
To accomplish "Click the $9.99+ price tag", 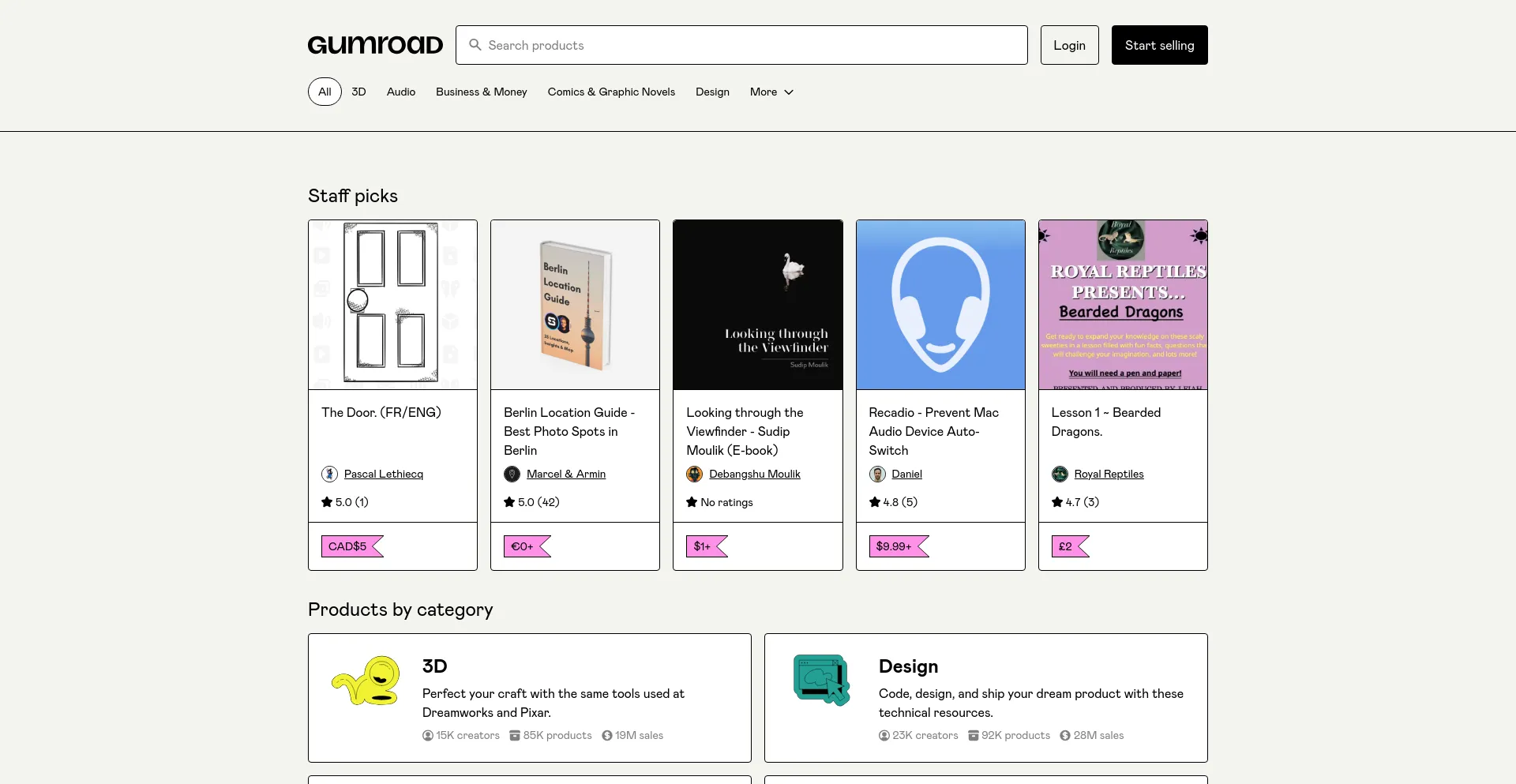I will [x=899, y=546].
